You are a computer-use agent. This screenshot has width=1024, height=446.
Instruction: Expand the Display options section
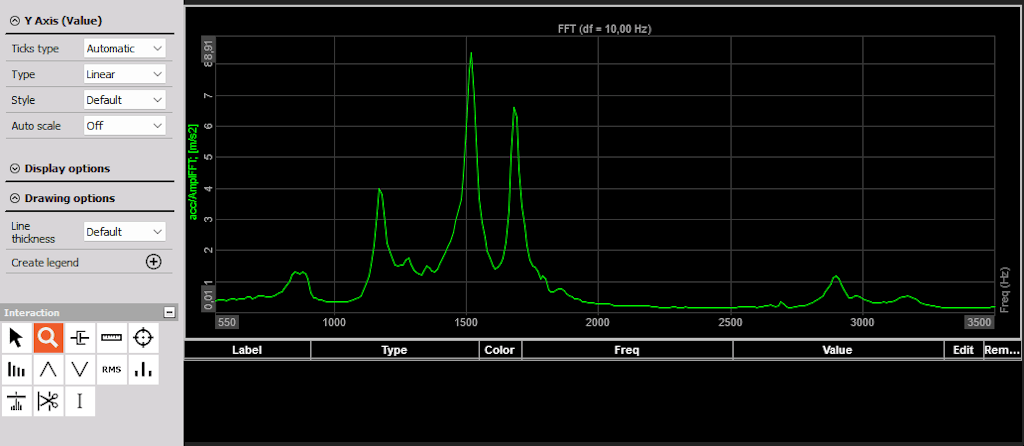pyautogui.click(x=15, y=168)
